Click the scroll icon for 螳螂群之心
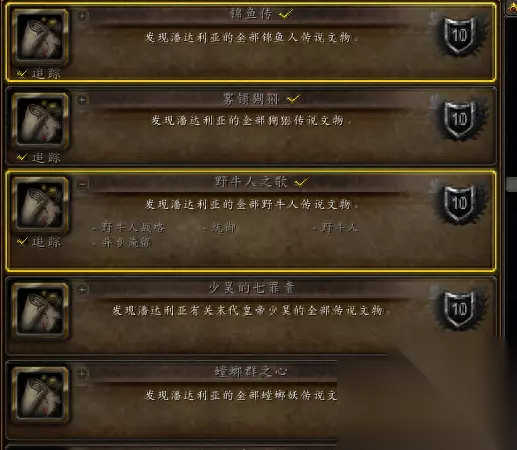Image resolution: width=517 pixels, height=450 pixels. pyautogui.click(x=40, y=395)
